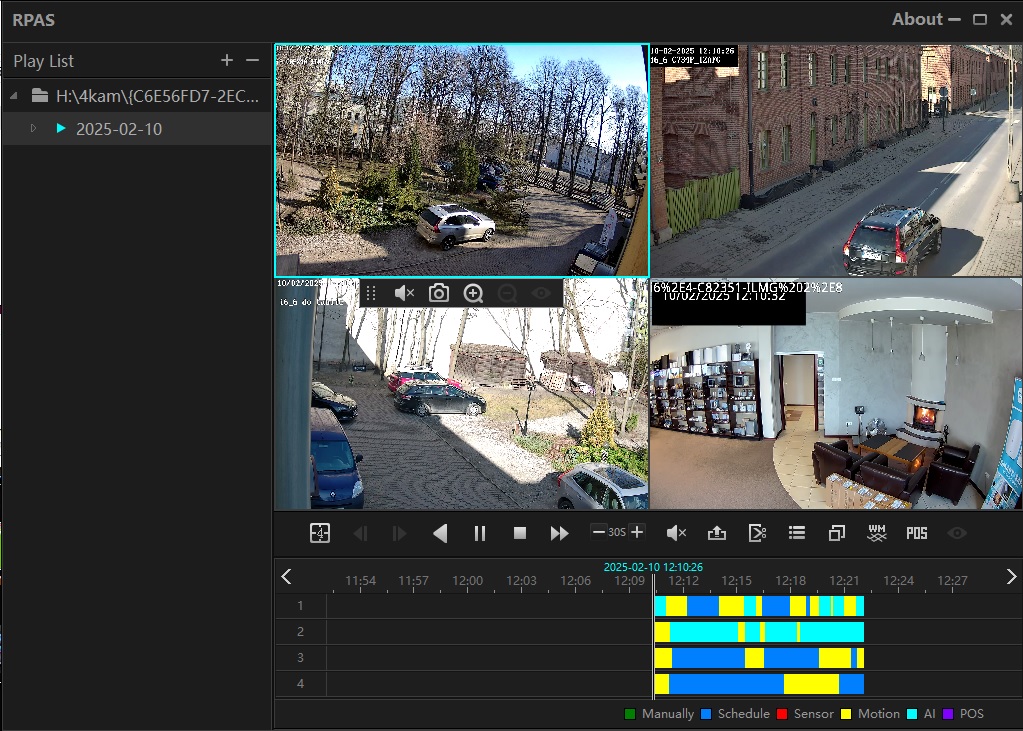Click the fast forward button

pyautogui.click(x=560, y=533)
